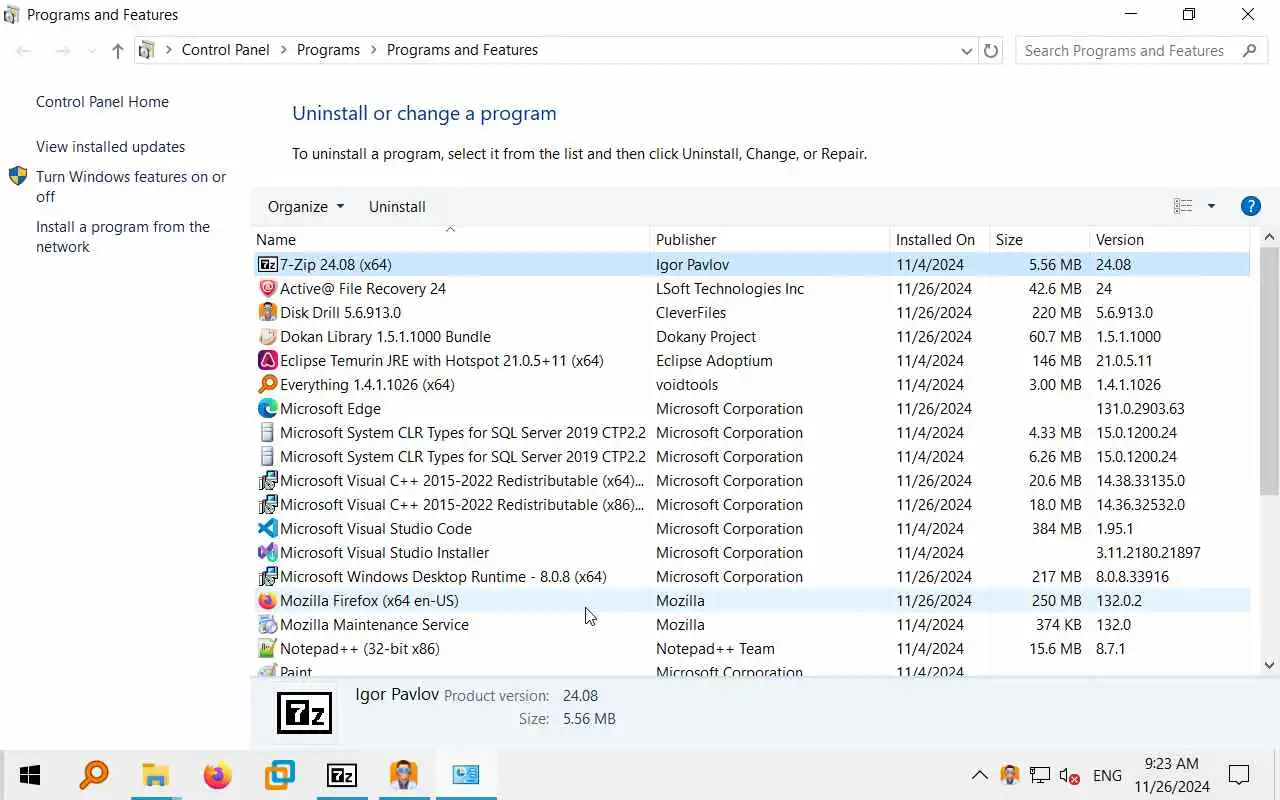
Task: Refresh the Programs and Features list
Action: pyautogui.click(x=991, y=50)
